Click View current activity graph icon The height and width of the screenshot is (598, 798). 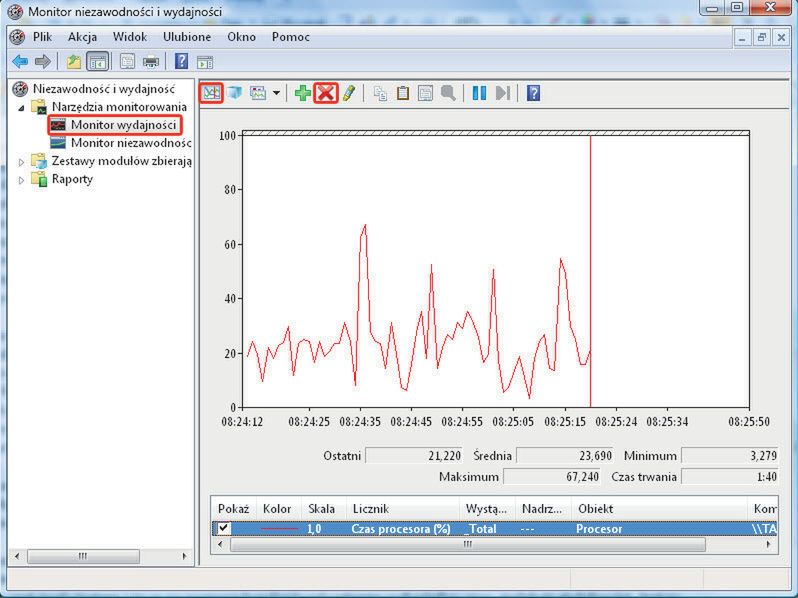pyautogui.click(x=211, y=93)
